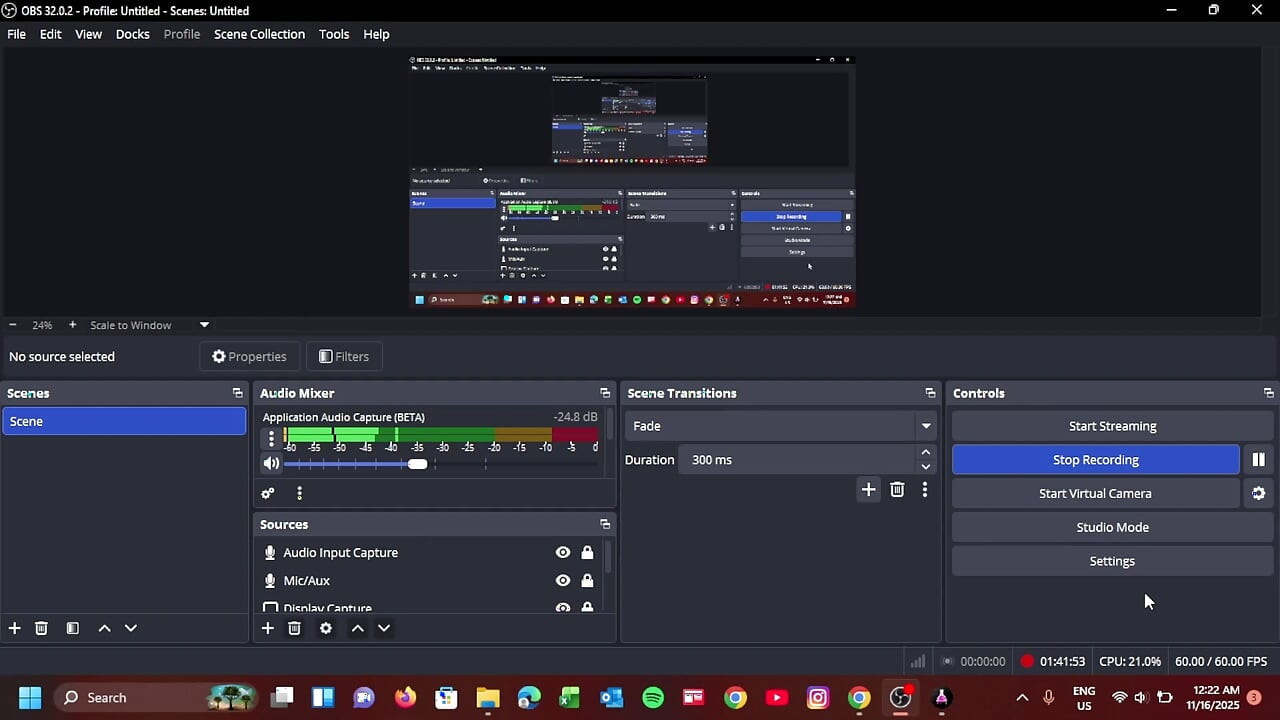The image size is (1280, 720).
Task: Pause the recording with the pause icon
Action: [x=1258, y=460]
